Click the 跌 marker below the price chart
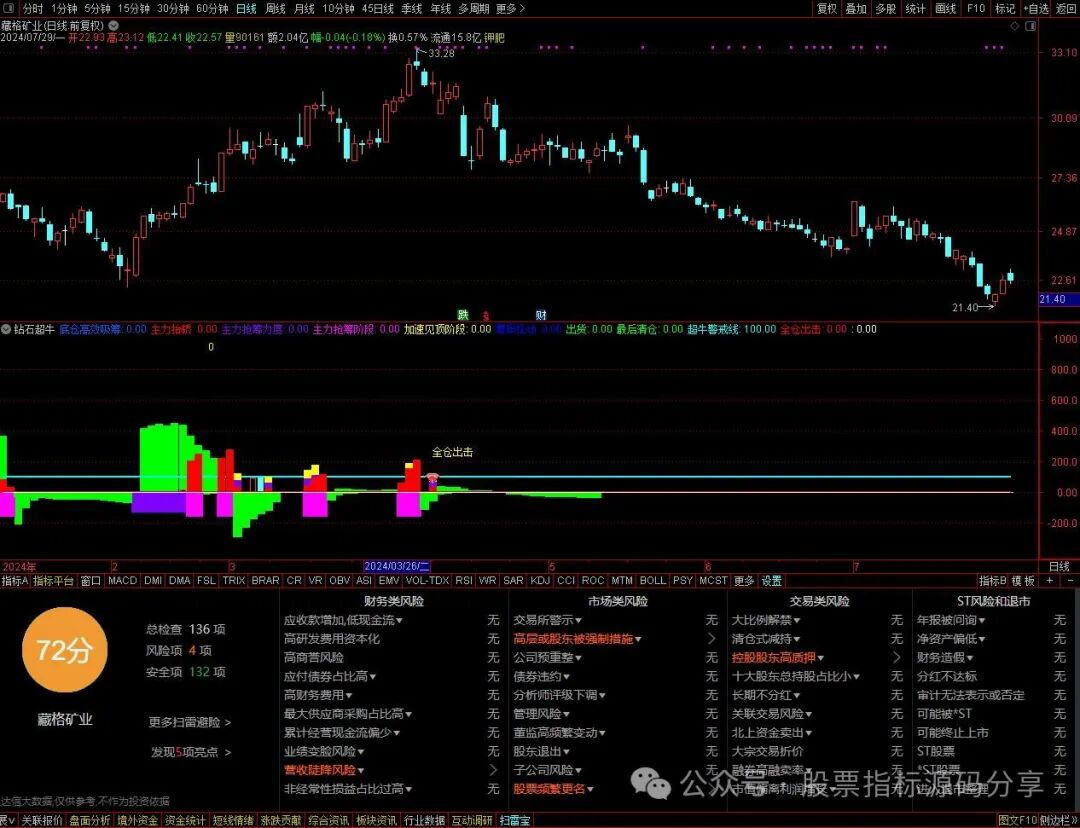 (x=463, y=315)
